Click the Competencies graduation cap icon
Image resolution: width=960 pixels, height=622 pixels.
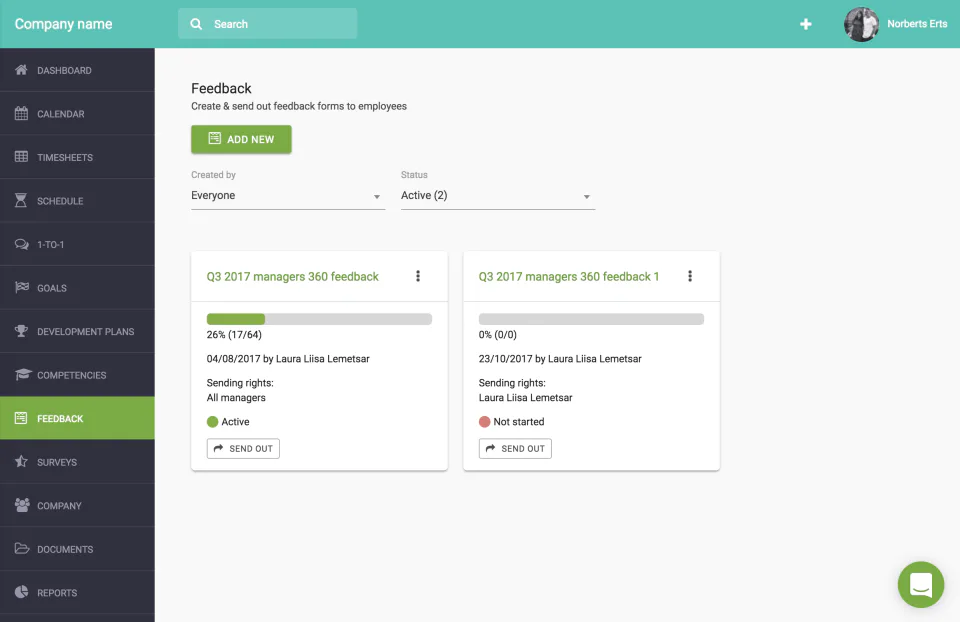(23, 374)
